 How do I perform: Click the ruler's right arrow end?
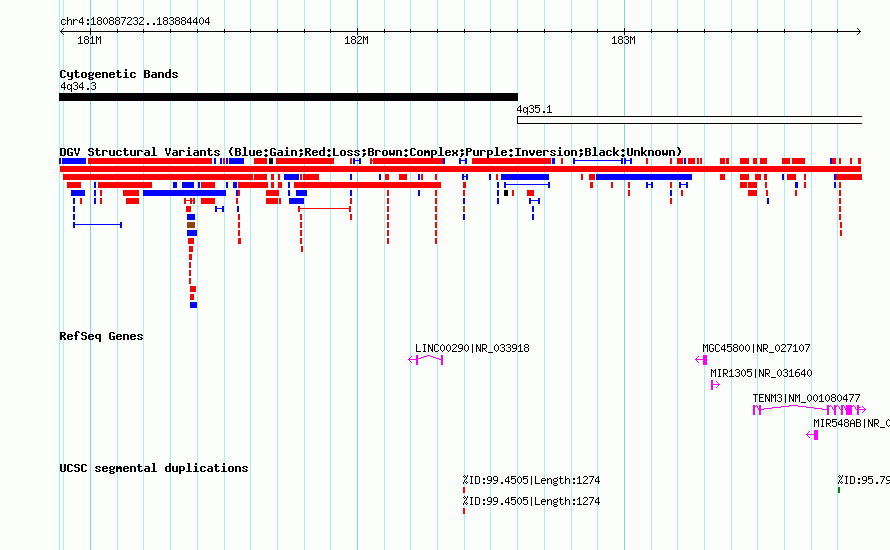point(859,31)
